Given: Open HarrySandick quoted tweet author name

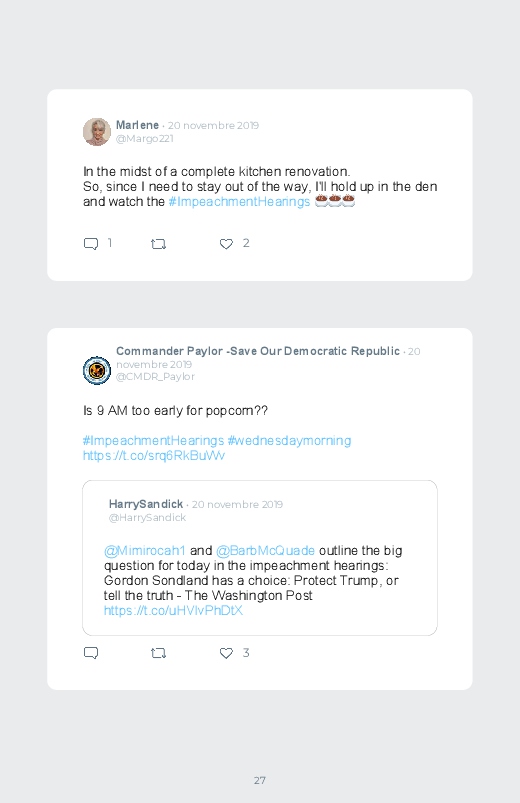Looking at the screenshot, I should [146, 504].
